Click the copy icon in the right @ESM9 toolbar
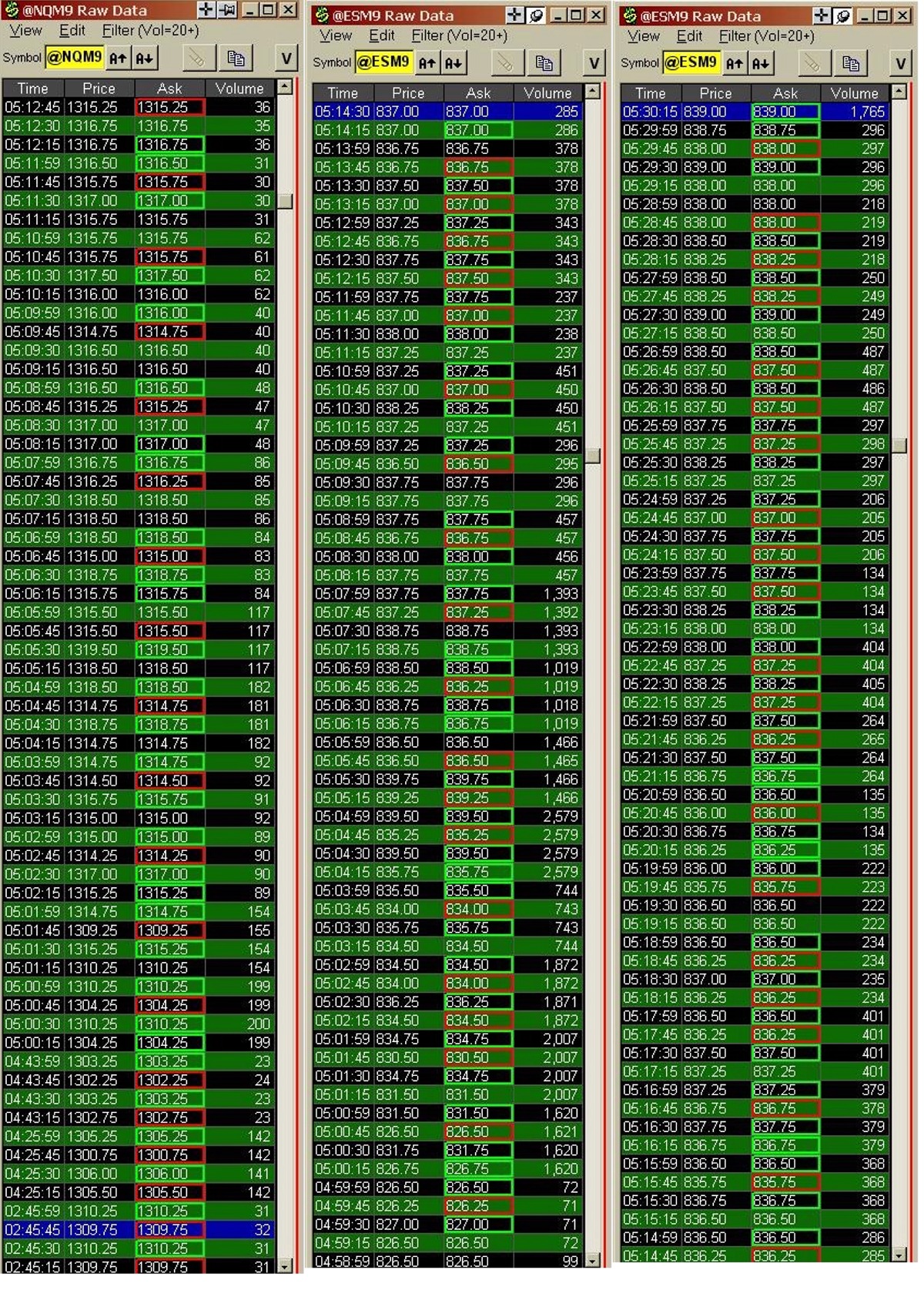The width and height of the screenshot is (924, 1300). (851, 63)
